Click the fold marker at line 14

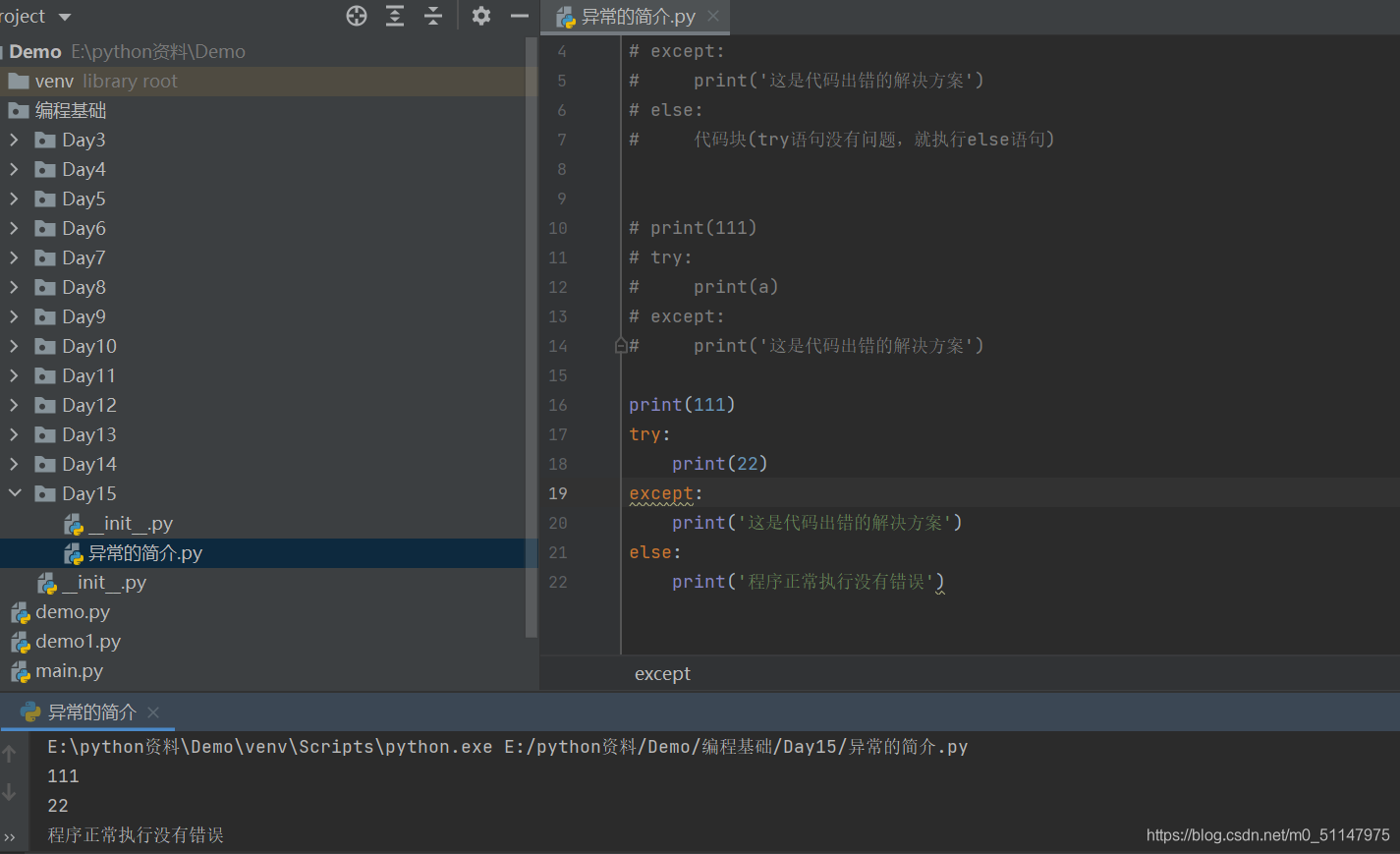click(x=621, y=346)
